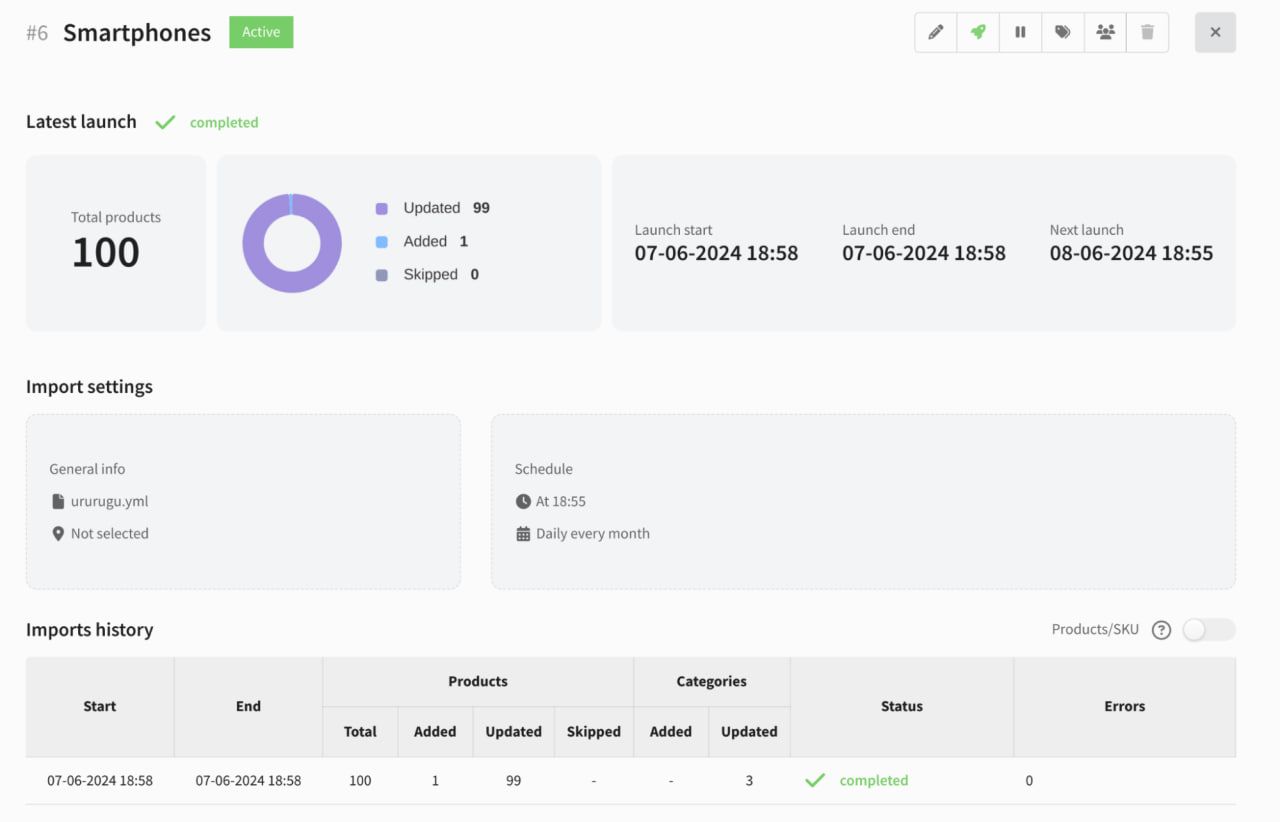Click 'Daily every month' schedule text

(593, 534)
